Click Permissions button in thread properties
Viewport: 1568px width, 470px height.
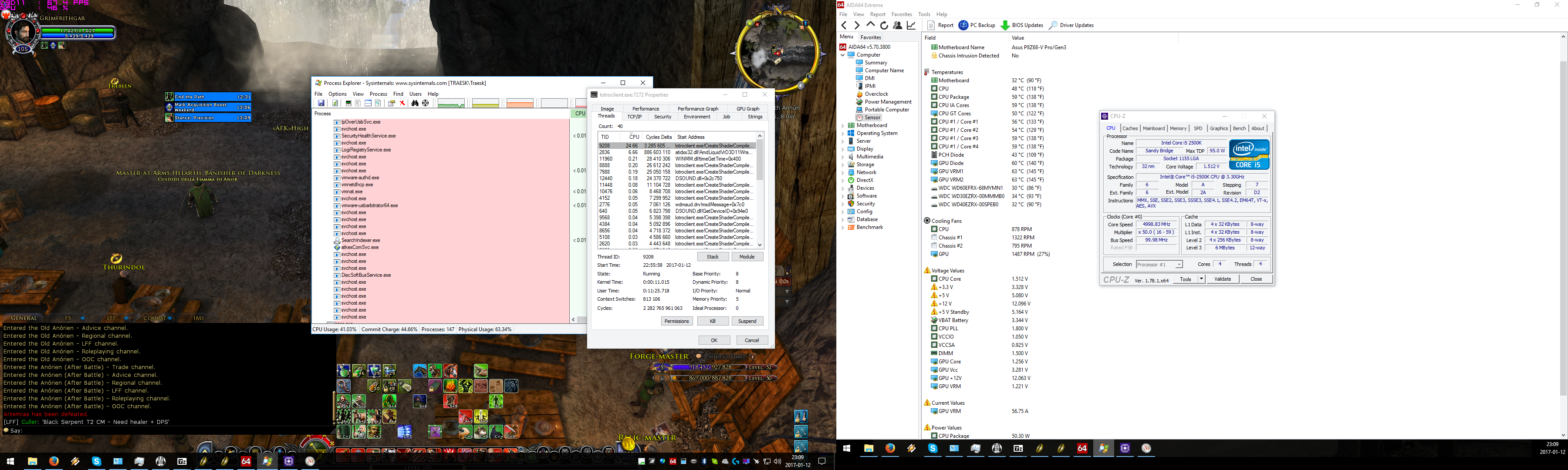click(x=677, y=321)
